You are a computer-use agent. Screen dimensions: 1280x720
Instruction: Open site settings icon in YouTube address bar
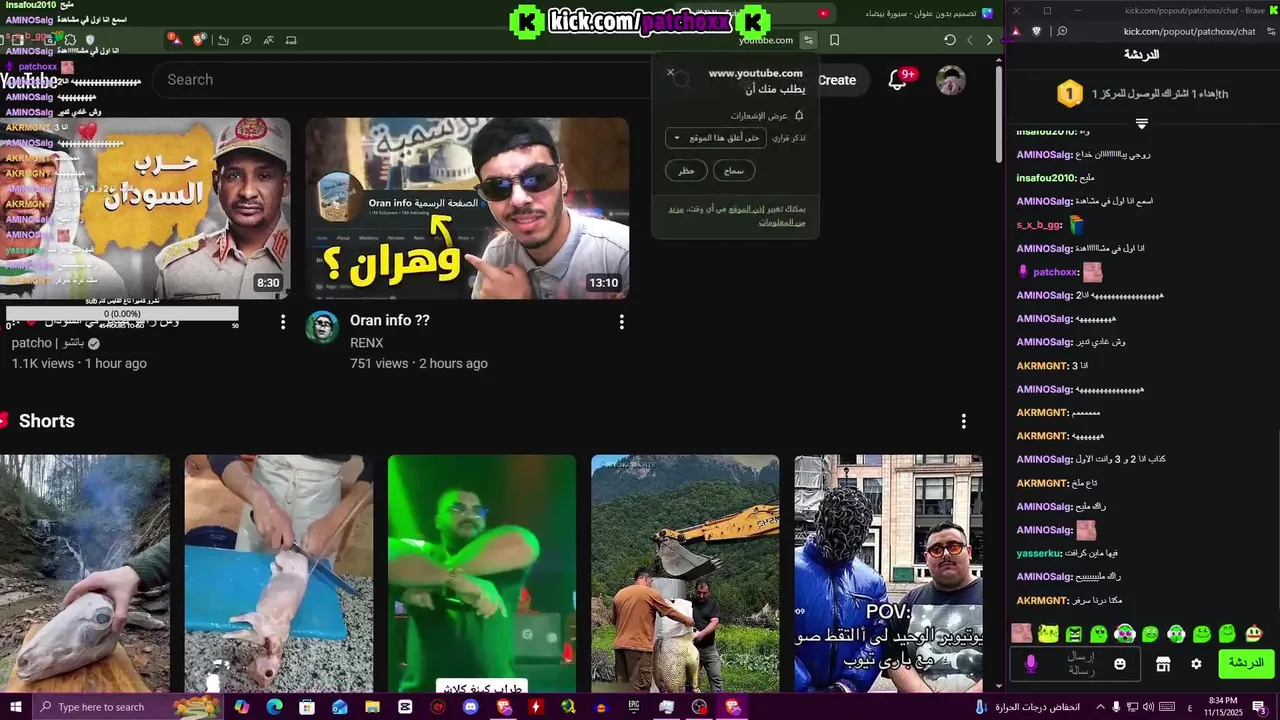(x=808, y=40)
